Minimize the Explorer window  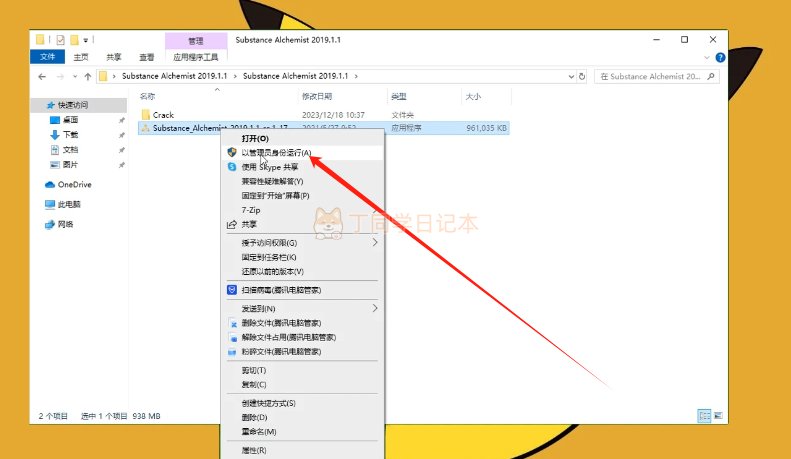pyautogui.click(x=656, y=39)
